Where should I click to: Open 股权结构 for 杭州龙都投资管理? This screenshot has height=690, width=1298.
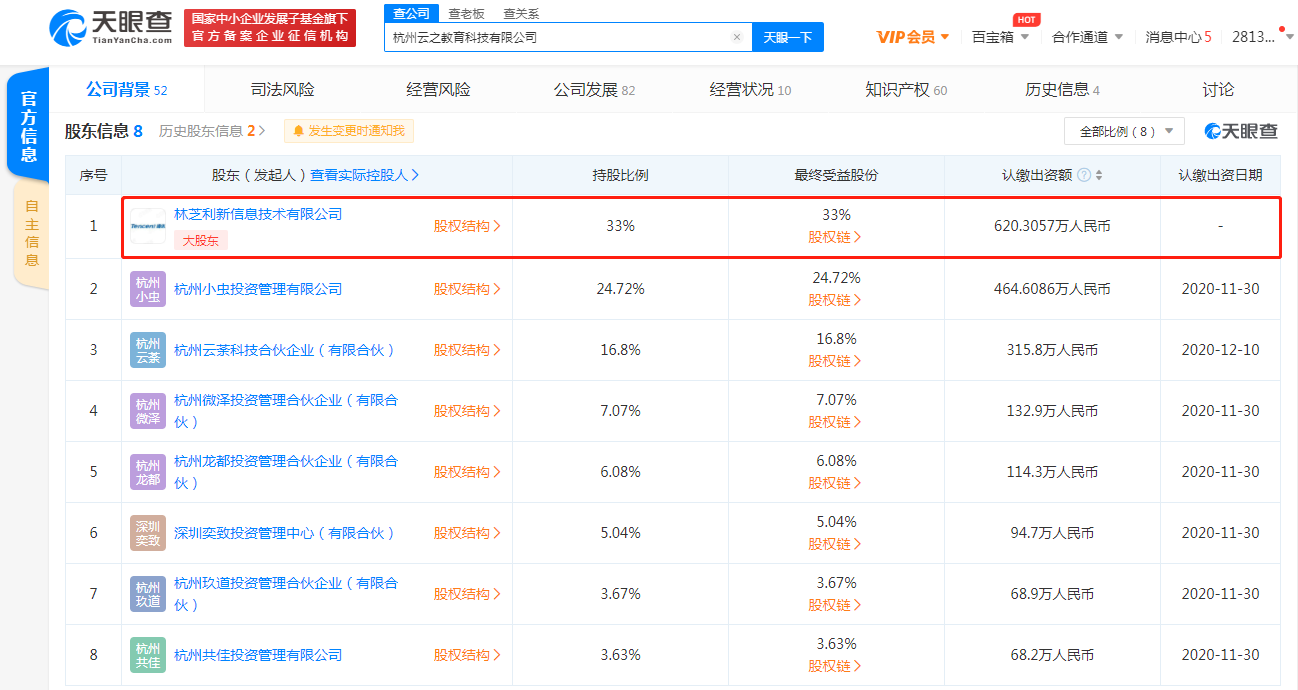pyautogui.click(x=467, y=472)
